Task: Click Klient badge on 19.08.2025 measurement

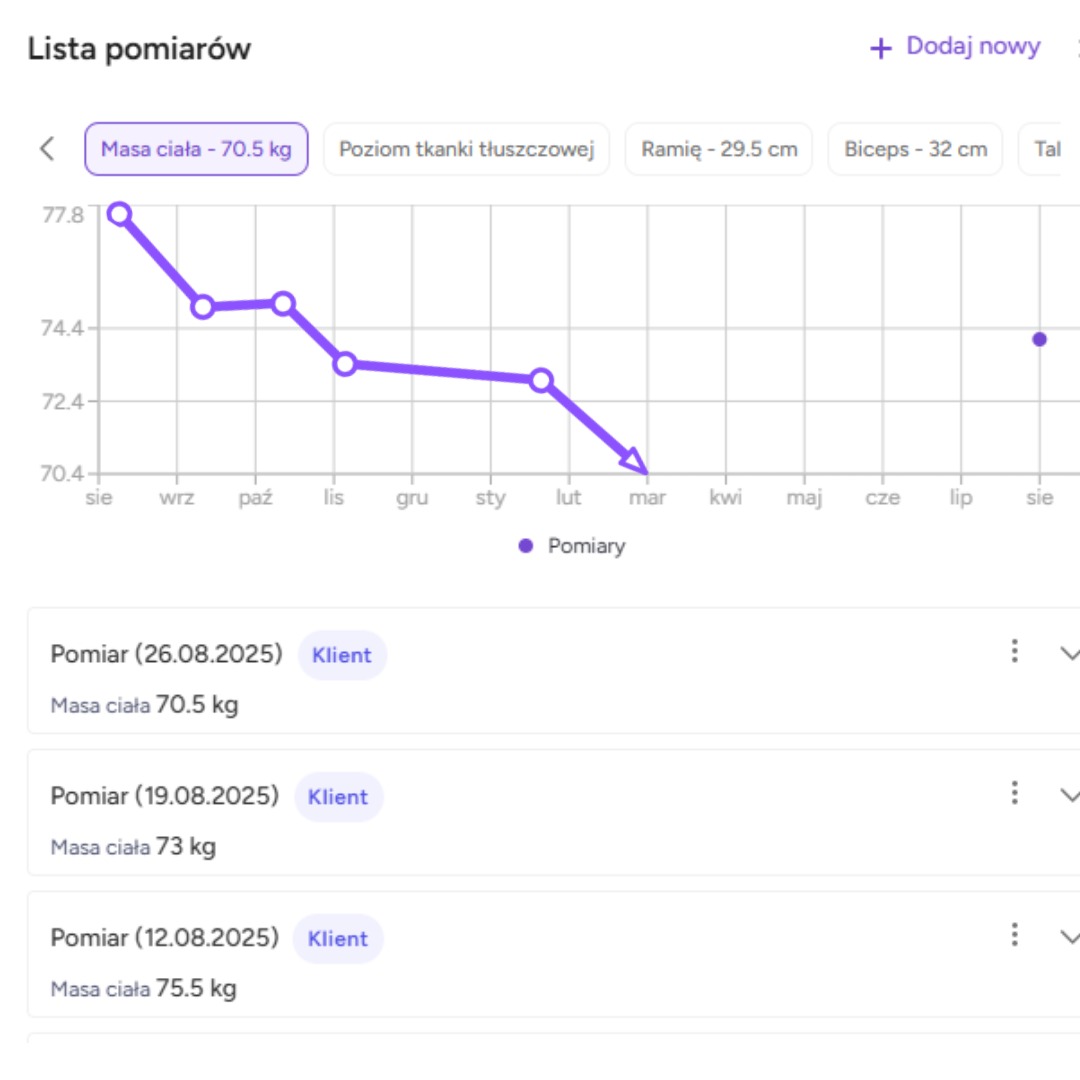Action: pos(338,798)
